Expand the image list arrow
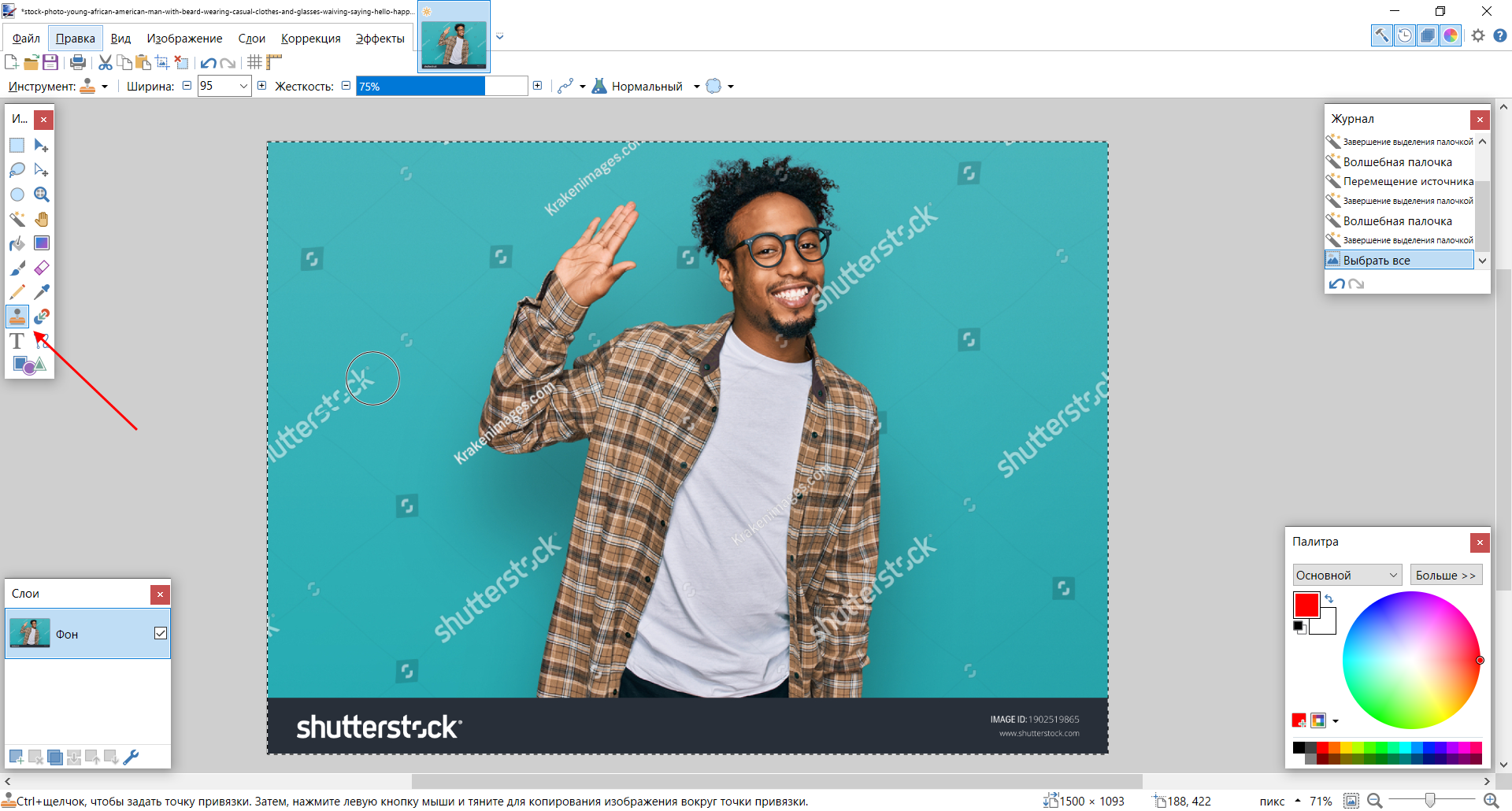 coord(499,36)
